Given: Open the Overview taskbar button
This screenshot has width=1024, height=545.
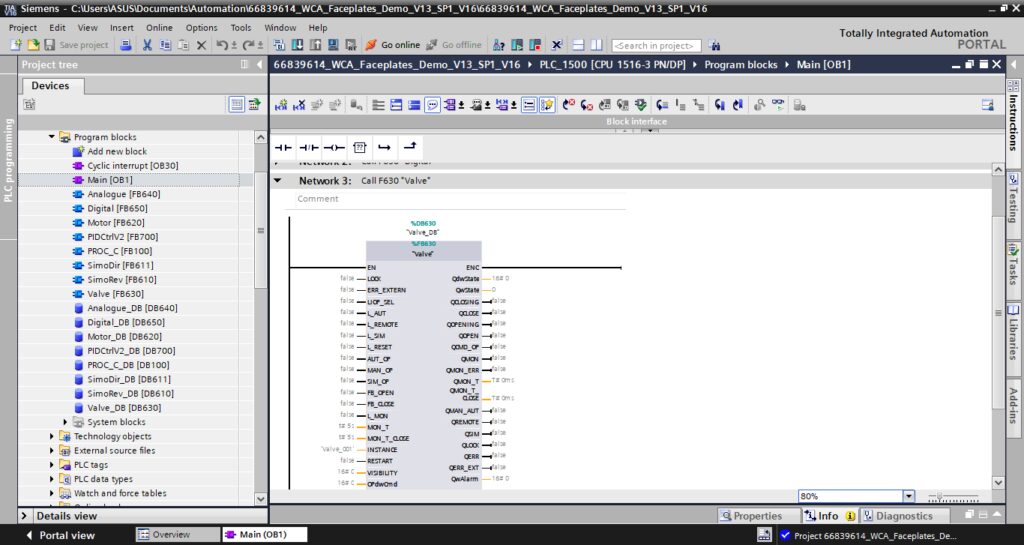Looking at the screenshot, I should tap(178, 535).
